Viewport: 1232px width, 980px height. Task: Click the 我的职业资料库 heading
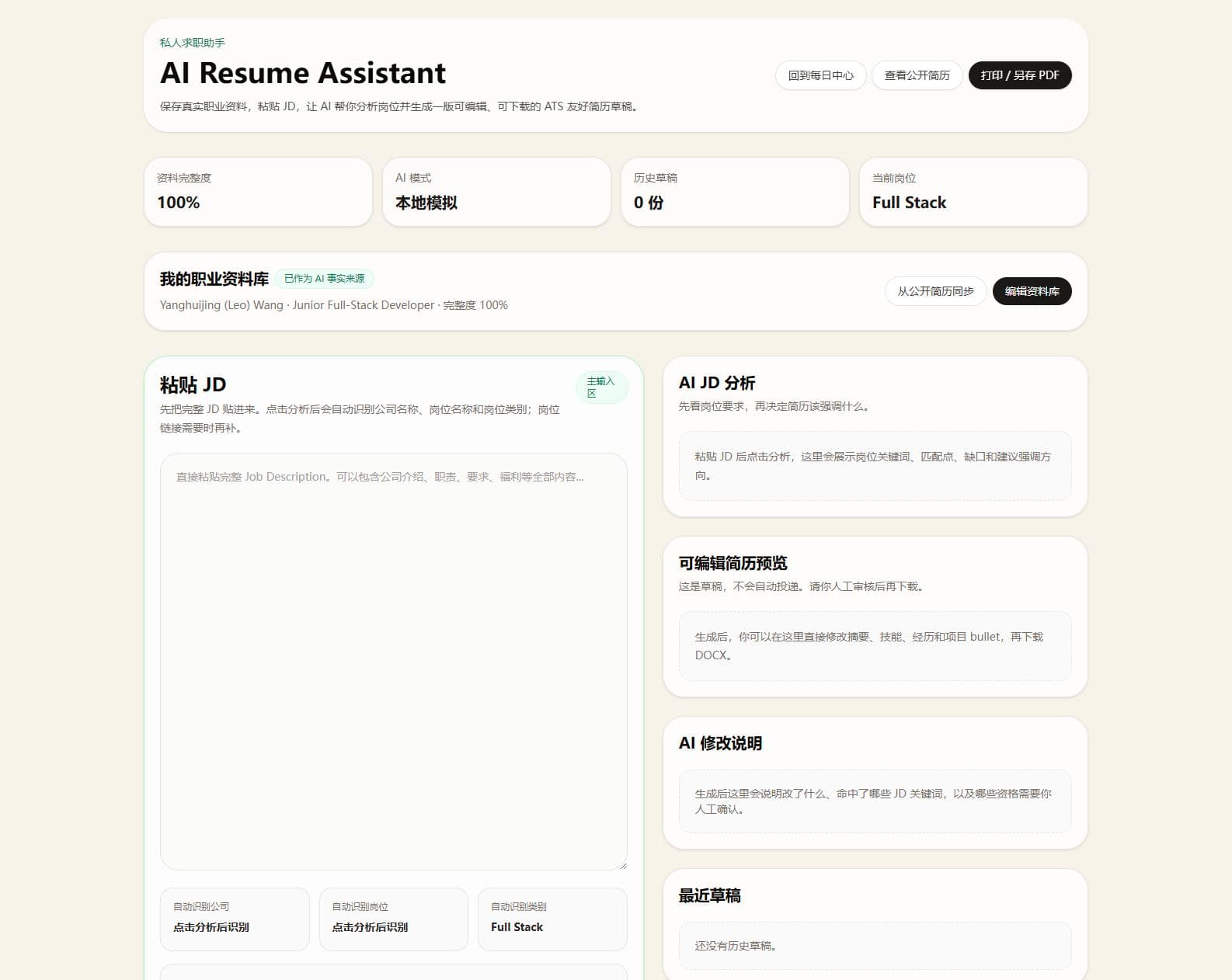[214, 279]
